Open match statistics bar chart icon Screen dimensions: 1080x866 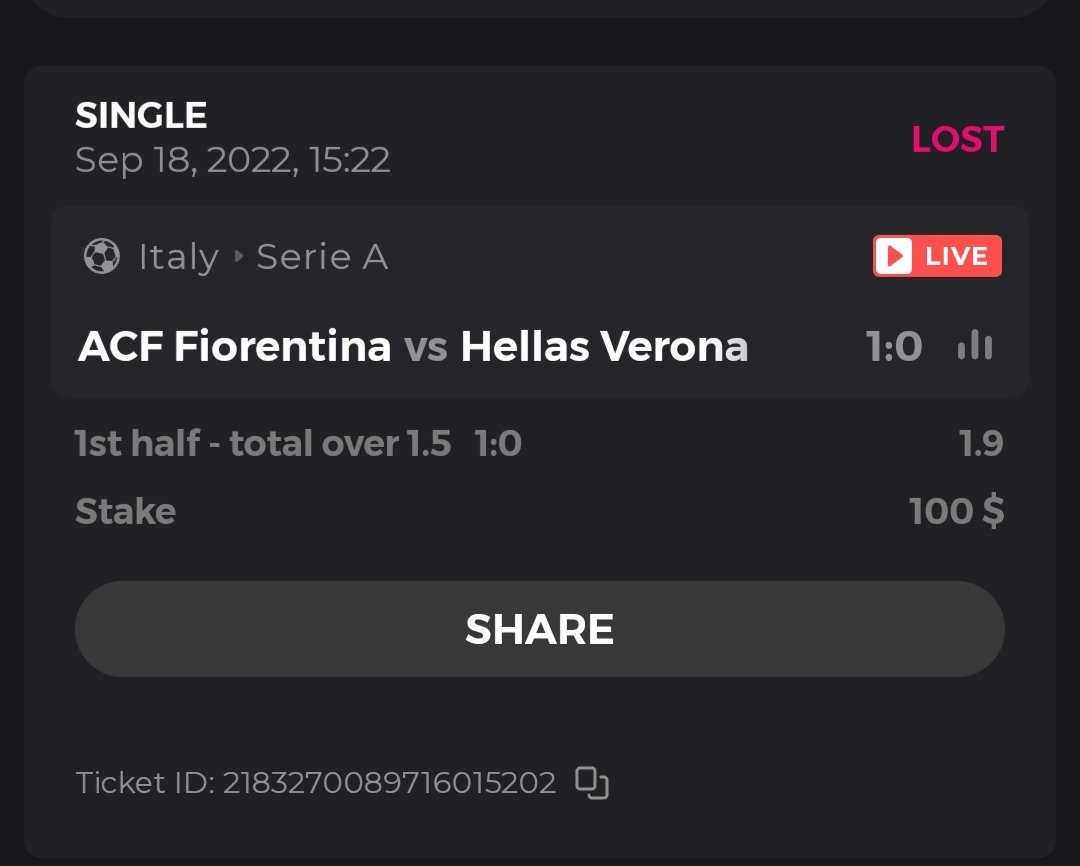974,346
